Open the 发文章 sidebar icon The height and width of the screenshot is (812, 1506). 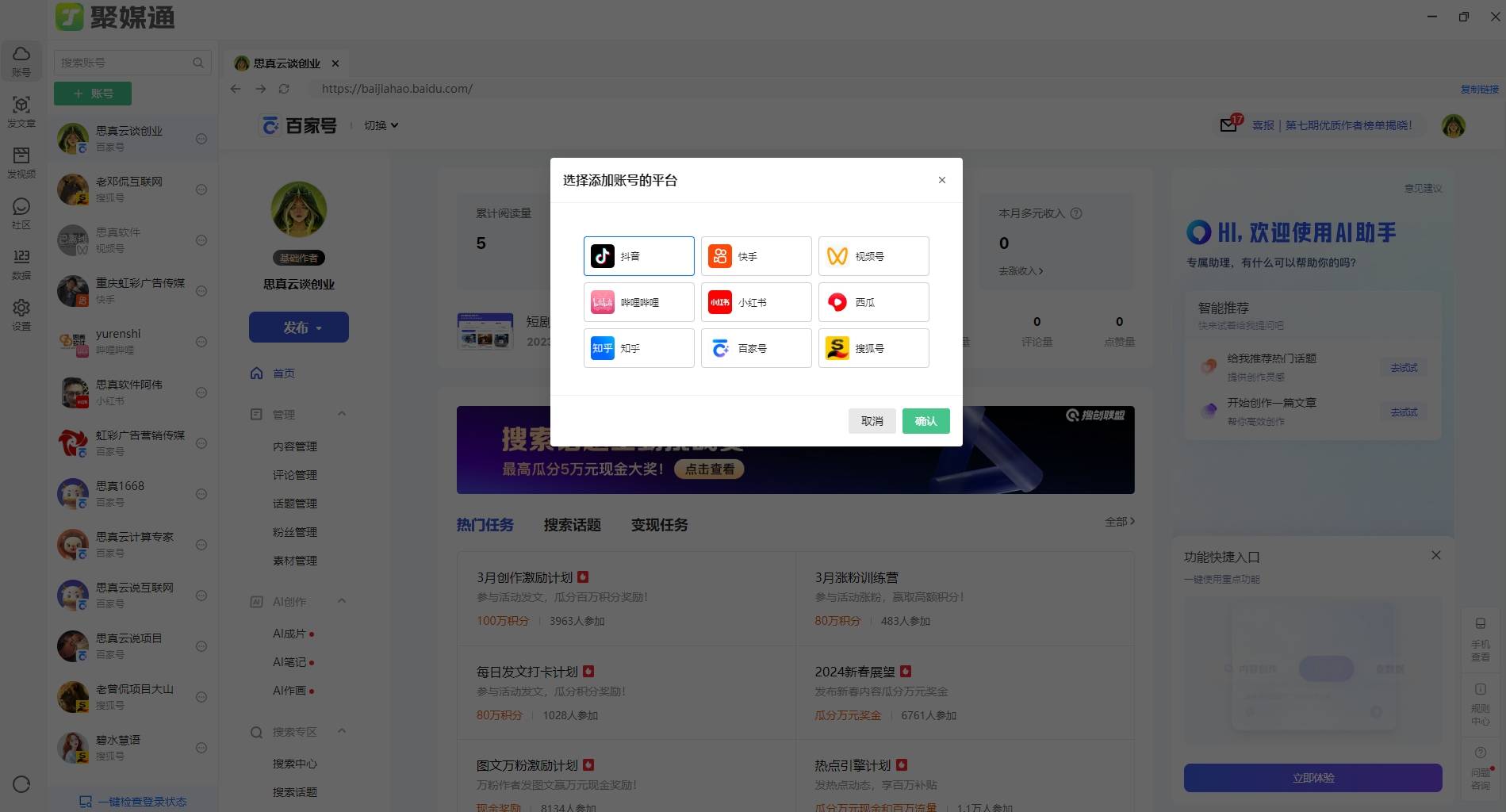click(x=21, y=111)
